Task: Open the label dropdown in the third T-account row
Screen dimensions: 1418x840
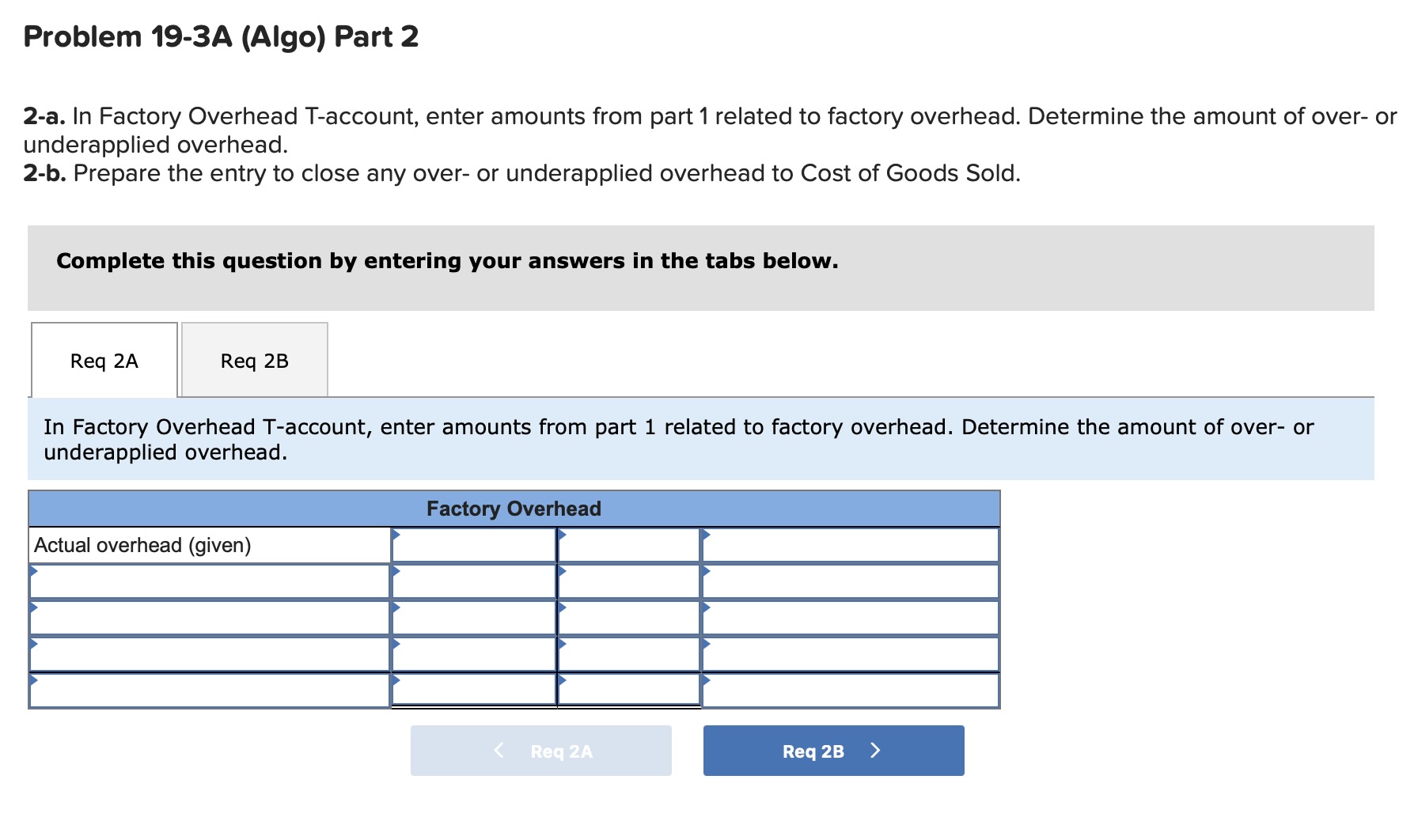Action: (33, 607)
